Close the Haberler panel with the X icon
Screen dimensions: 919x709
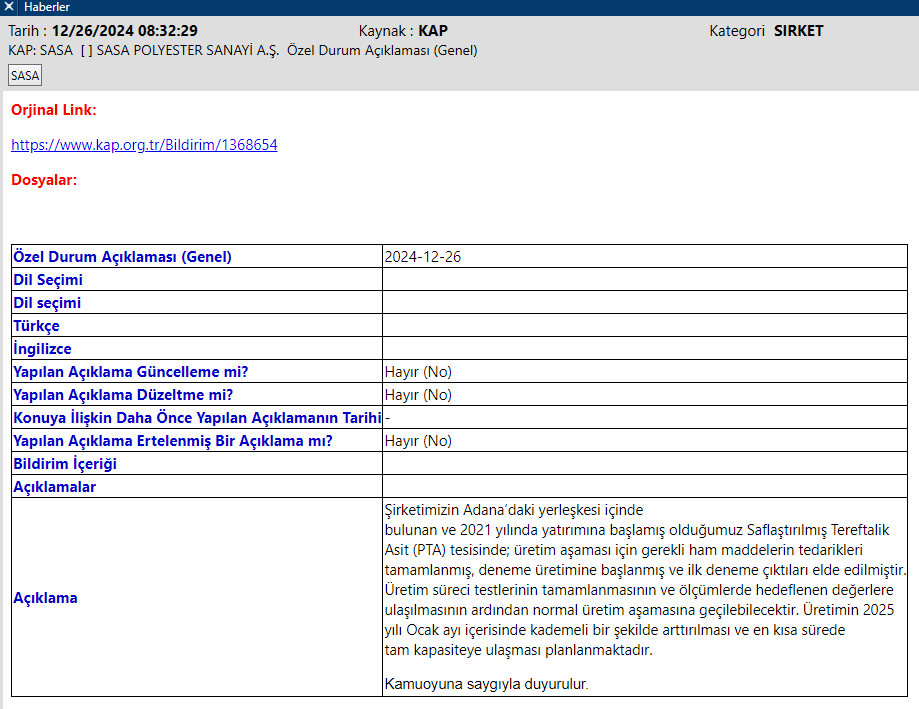point(9,7)
